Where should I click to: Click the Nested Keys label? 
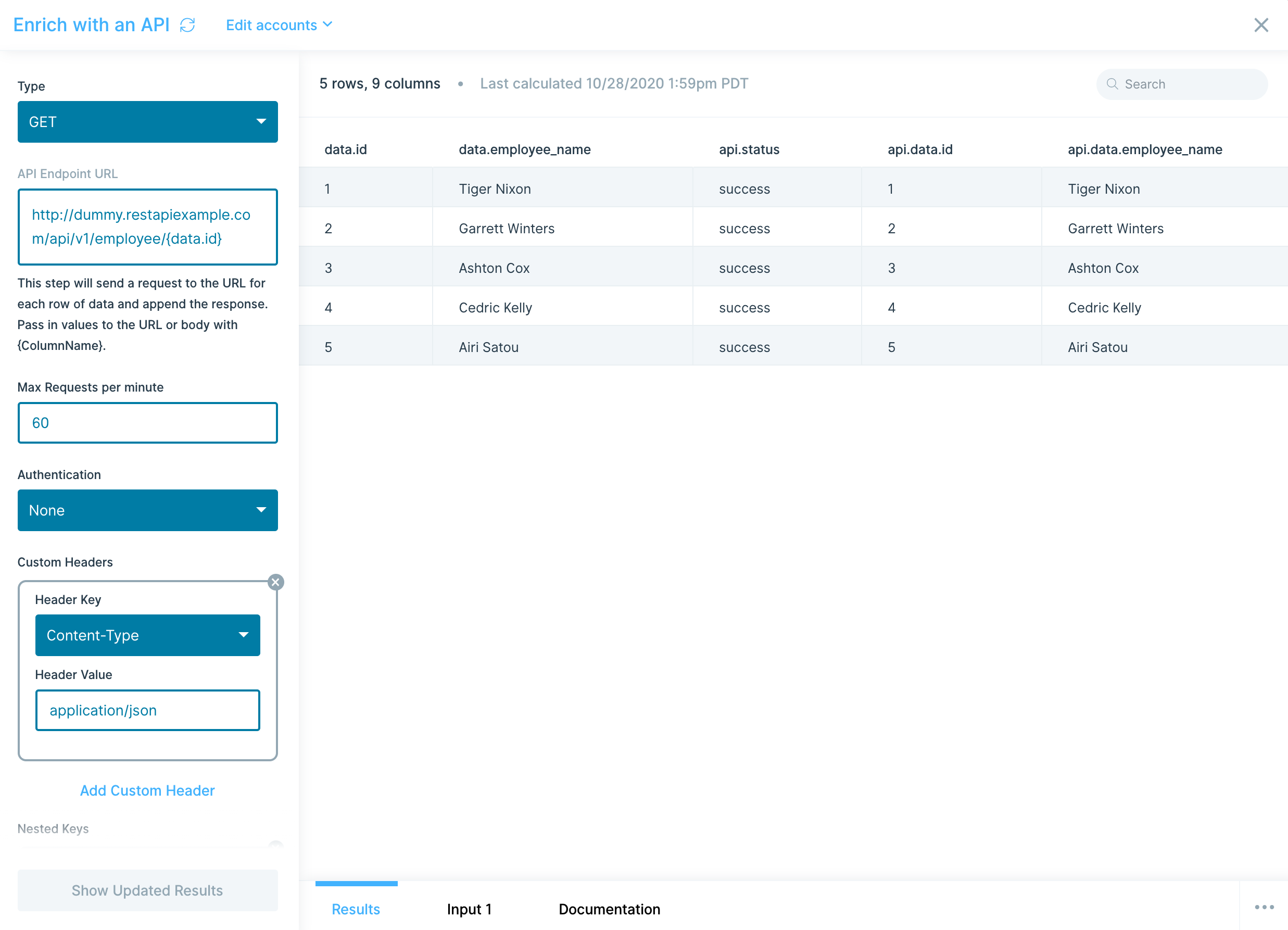pyautogui.click(x=53, y=828)
